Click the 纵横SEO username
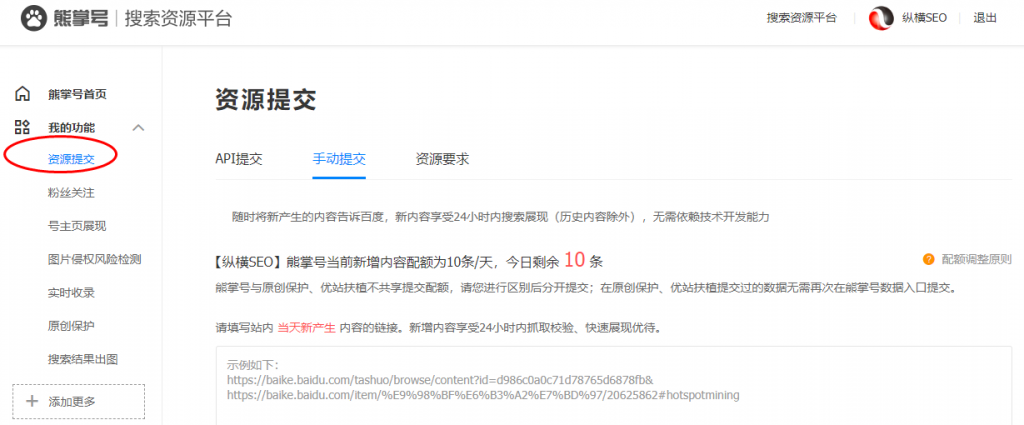This screenshot has width=1024, height=425. [924, 18]
